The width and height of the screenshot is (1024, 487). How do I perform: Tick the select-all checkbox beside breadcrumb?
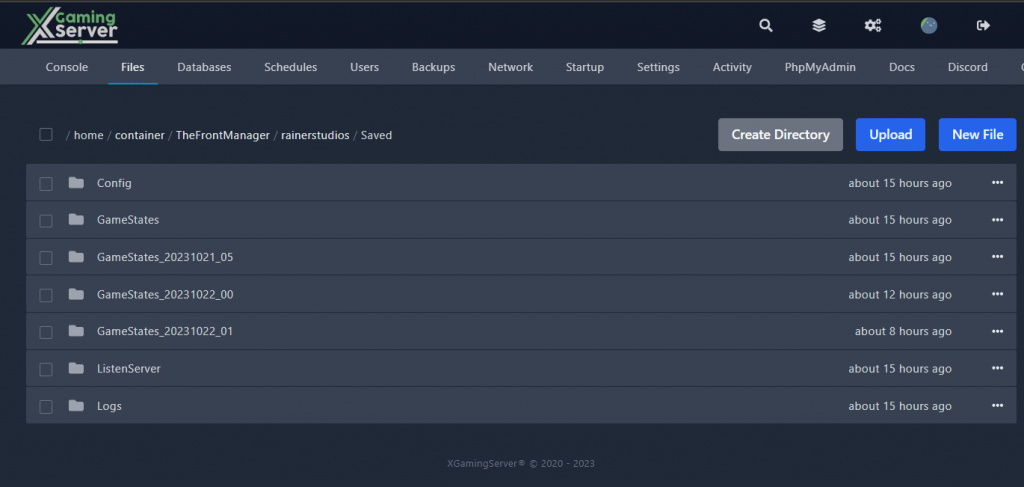(x=46, y=134)
